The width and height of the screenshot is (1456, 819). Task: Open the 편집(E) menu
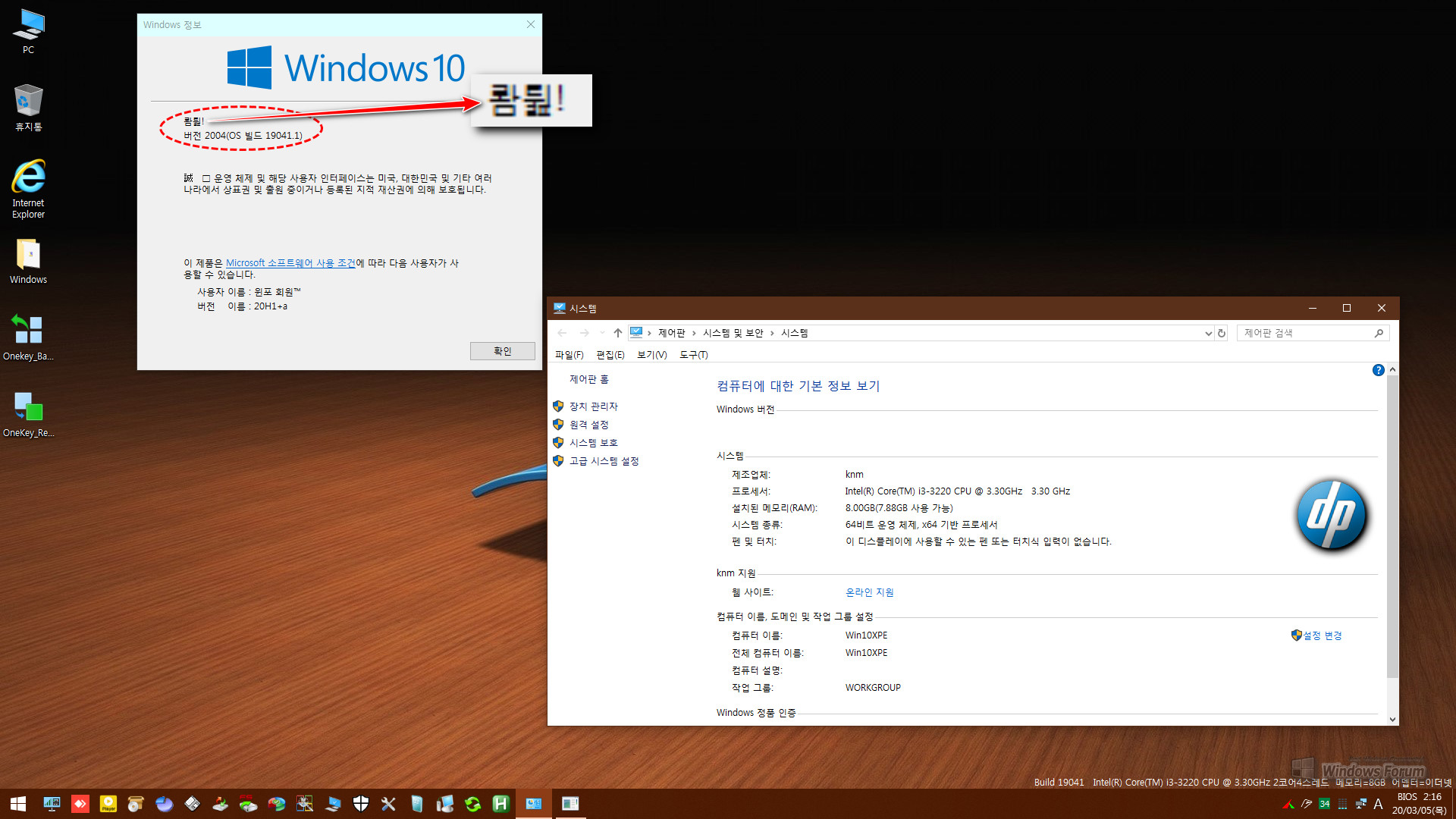610,355
